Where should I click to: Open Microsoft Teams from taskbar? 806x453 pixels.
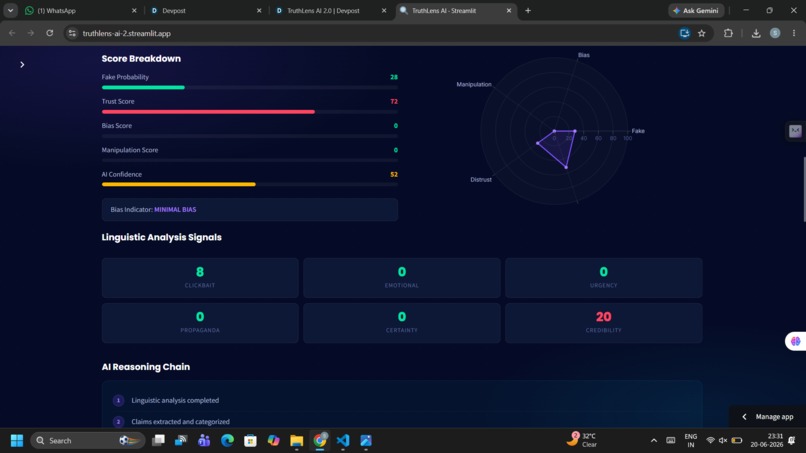[x=204, y=441]
